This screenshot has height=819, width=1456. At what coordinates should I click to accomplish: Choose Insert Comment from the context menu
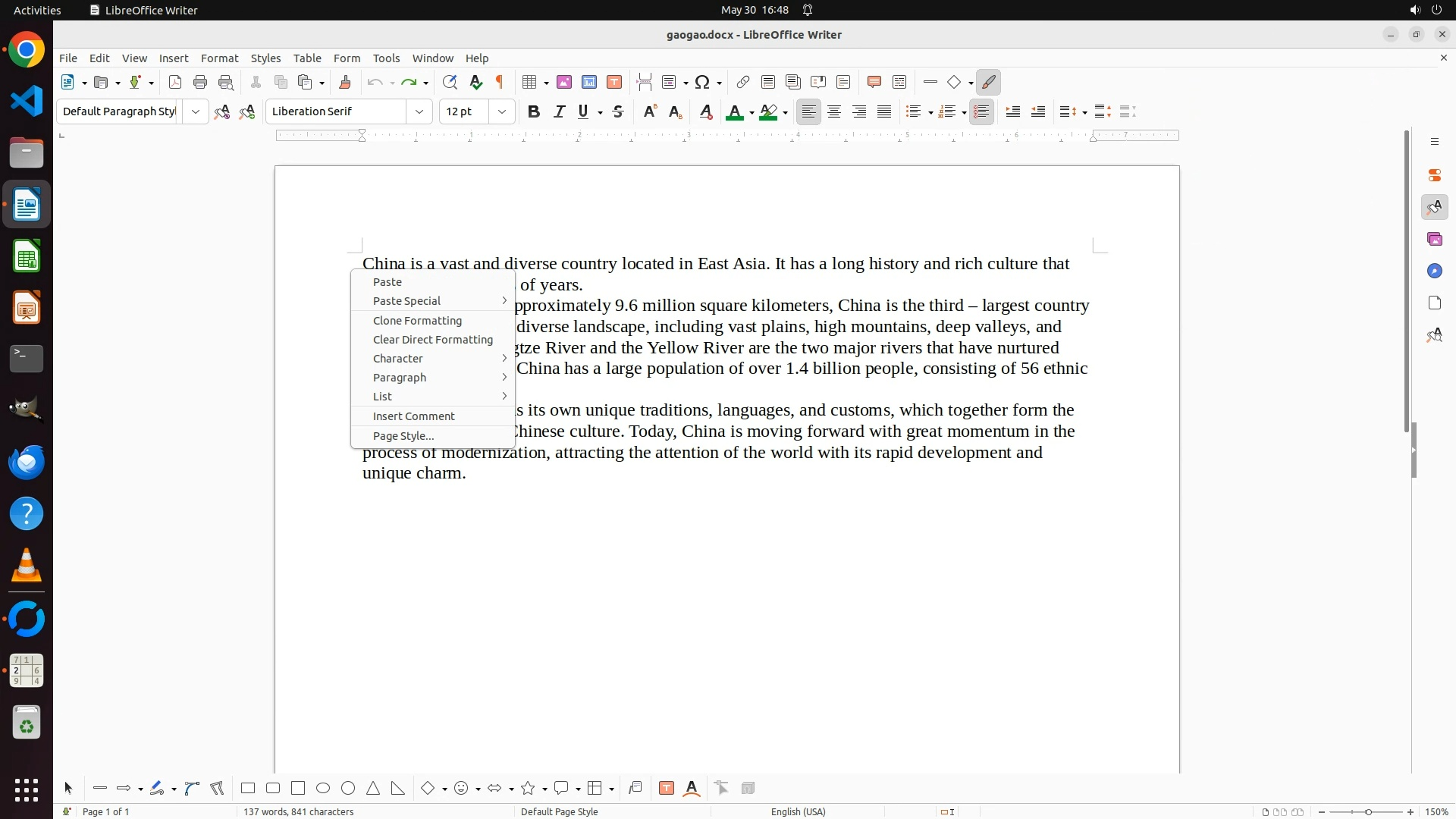tap(413, 416)
